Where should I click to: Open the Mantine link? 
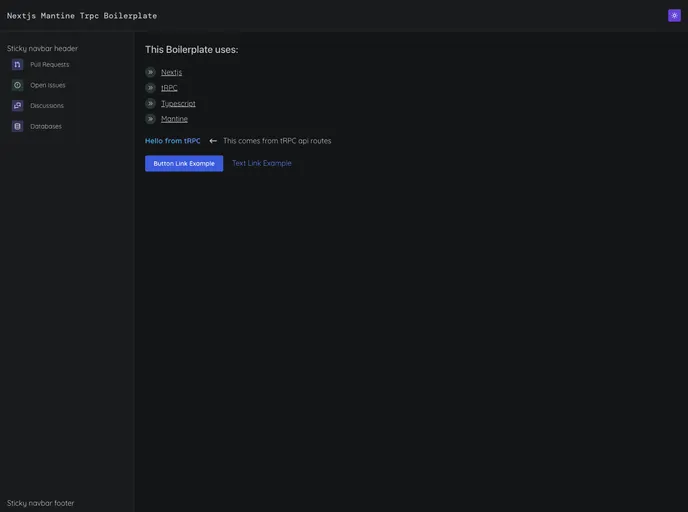tap(174, 119)
